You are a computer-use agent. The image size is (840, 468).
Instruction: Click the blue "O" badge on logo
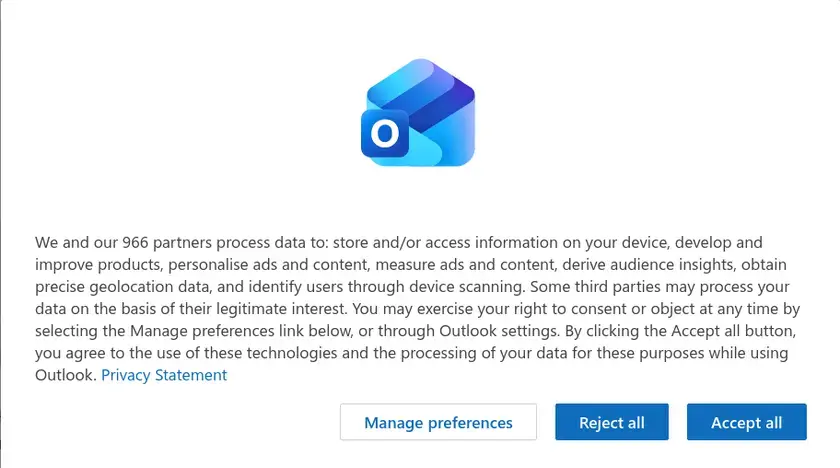[x=385, y=133]
